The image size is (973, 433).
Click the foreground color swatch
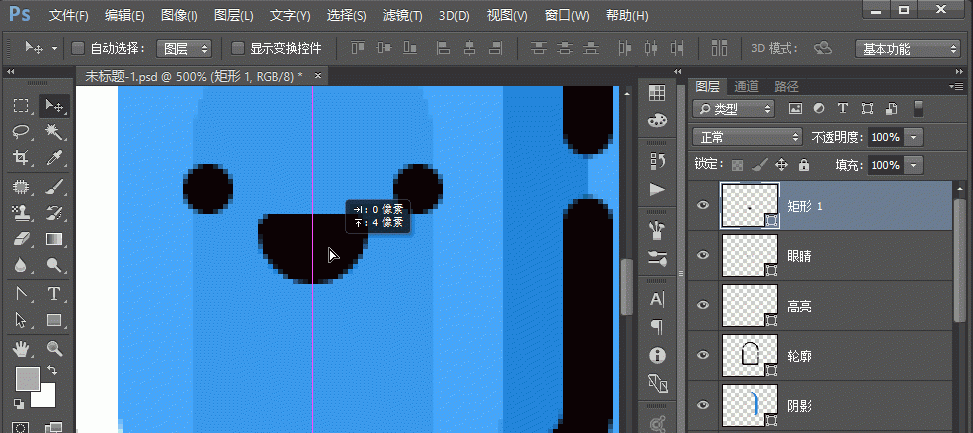pos(26,379)
